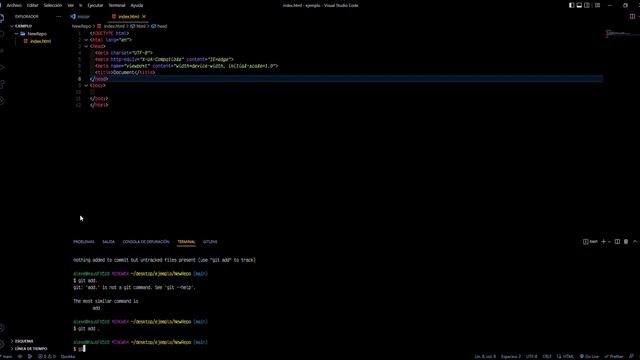Toggle primary sidebar layout icon
Image resolution: width=640 pixels, height=360 pixels.
[571, 5]
